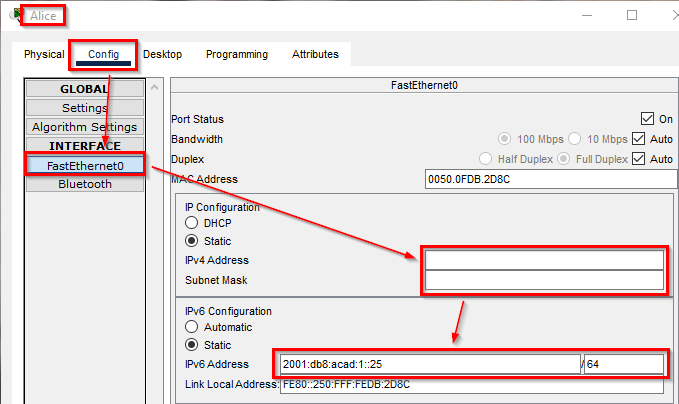The image size is (679, 404).
Task: Click the Link Local Address field
Action: (472, 384)
